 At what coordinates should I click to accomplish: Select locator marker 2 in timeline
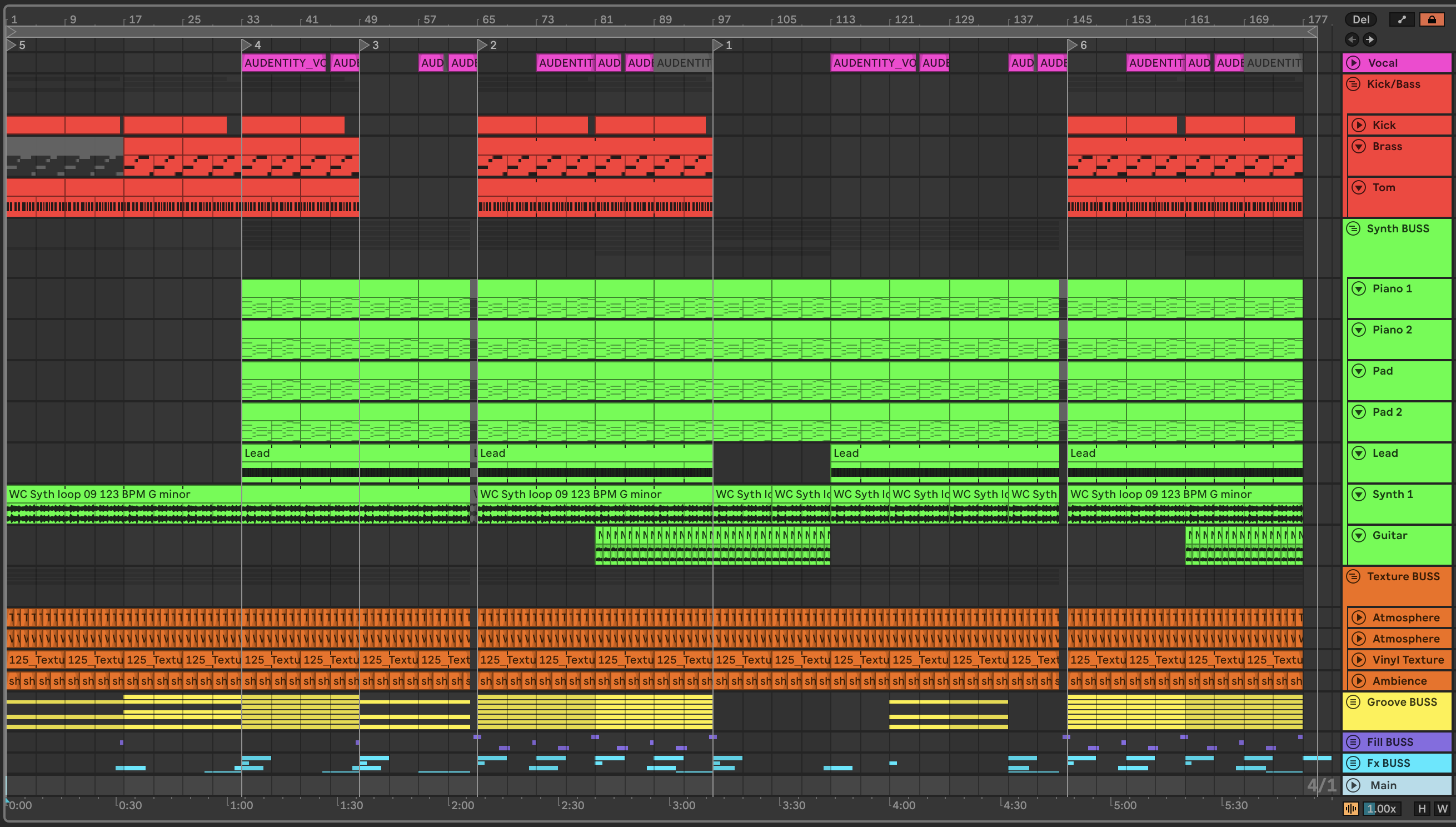coord(483,44)
